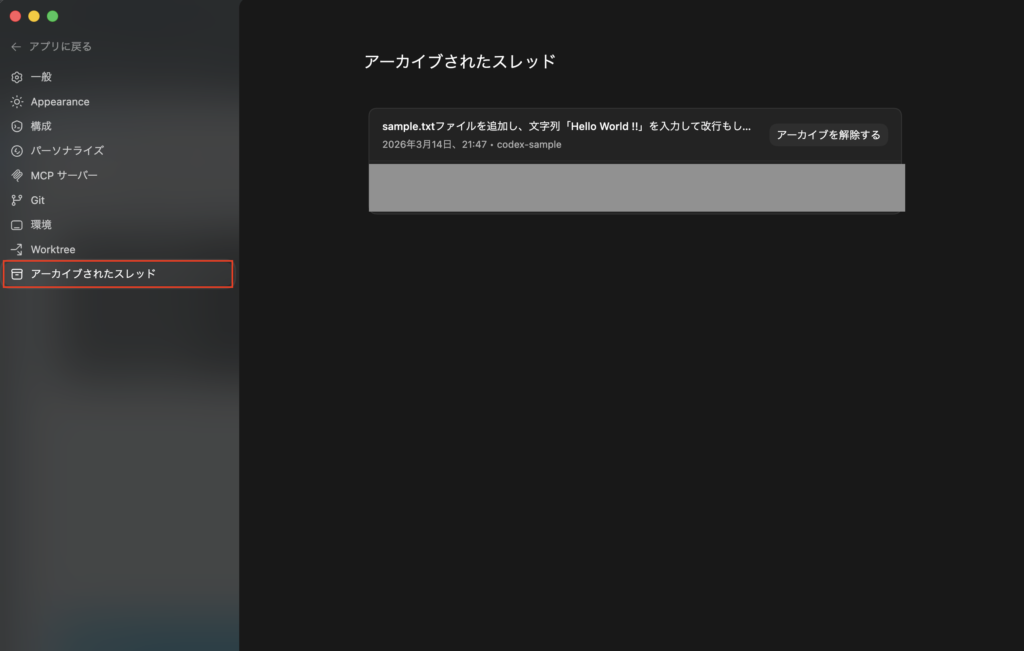The height and width of the screenshot is (651, 1024).
Task: Close the window with red button
Action: click(x=15, y=16)
